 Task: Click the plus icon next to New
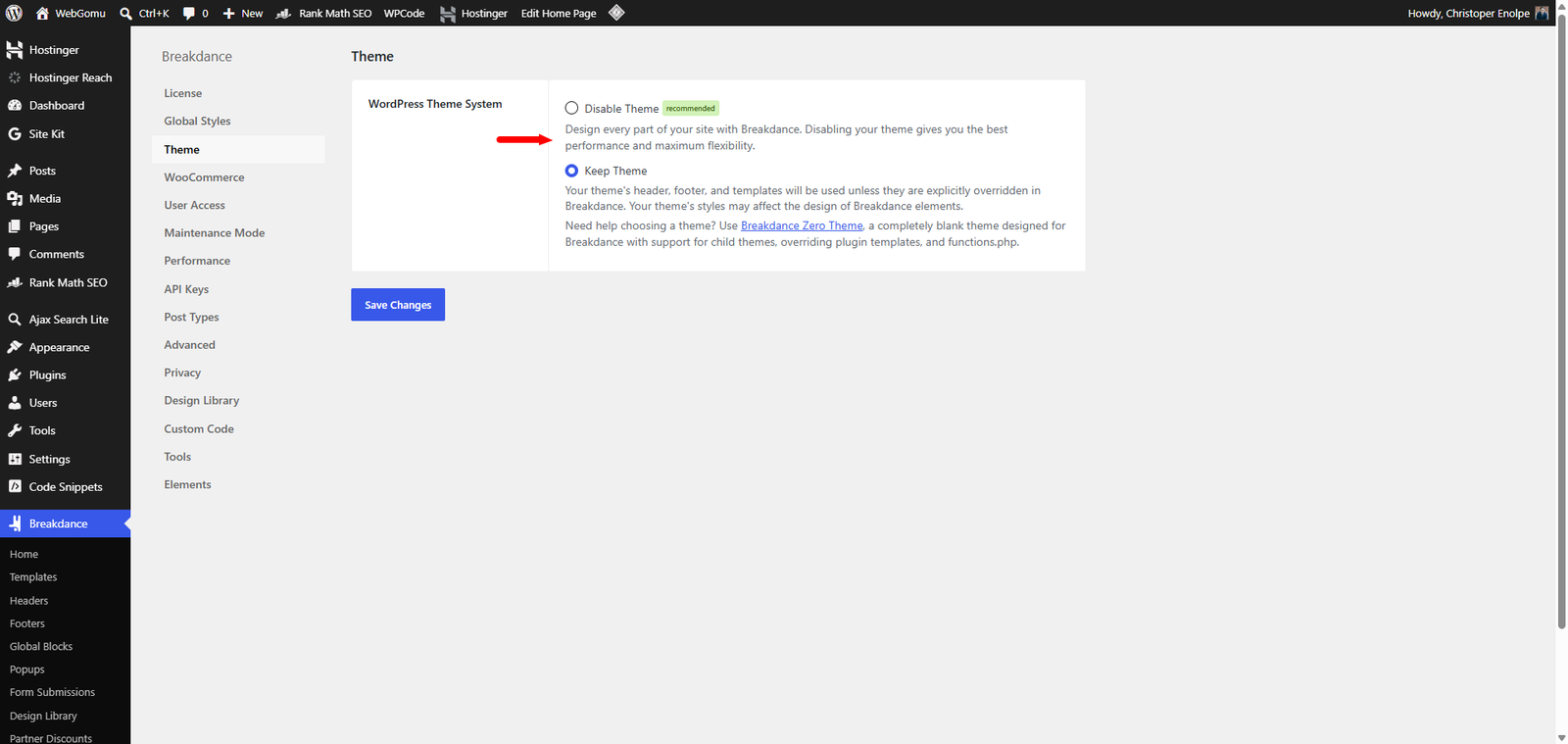point(229,14)
